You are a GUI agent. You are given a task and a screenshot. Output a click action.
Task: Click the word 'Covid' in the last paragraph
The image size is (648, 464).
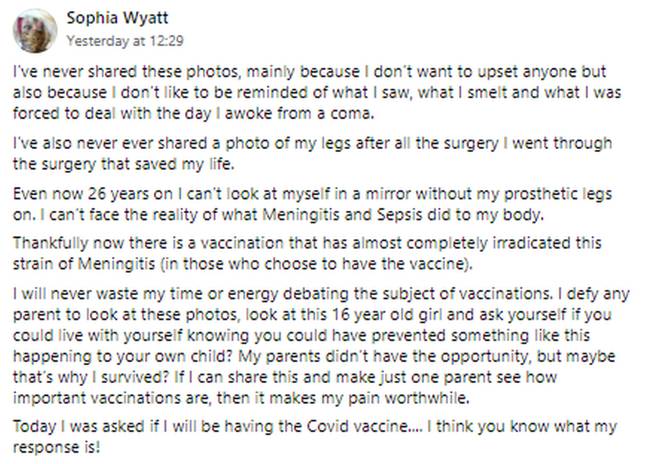tap(327, 426)
